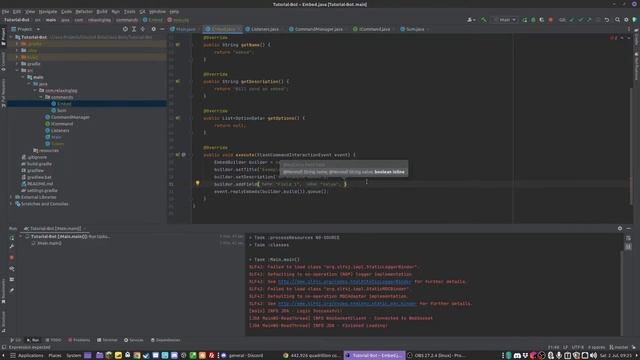Open the Refactor menu
This screenshot has height=360, width=640.
84,11
